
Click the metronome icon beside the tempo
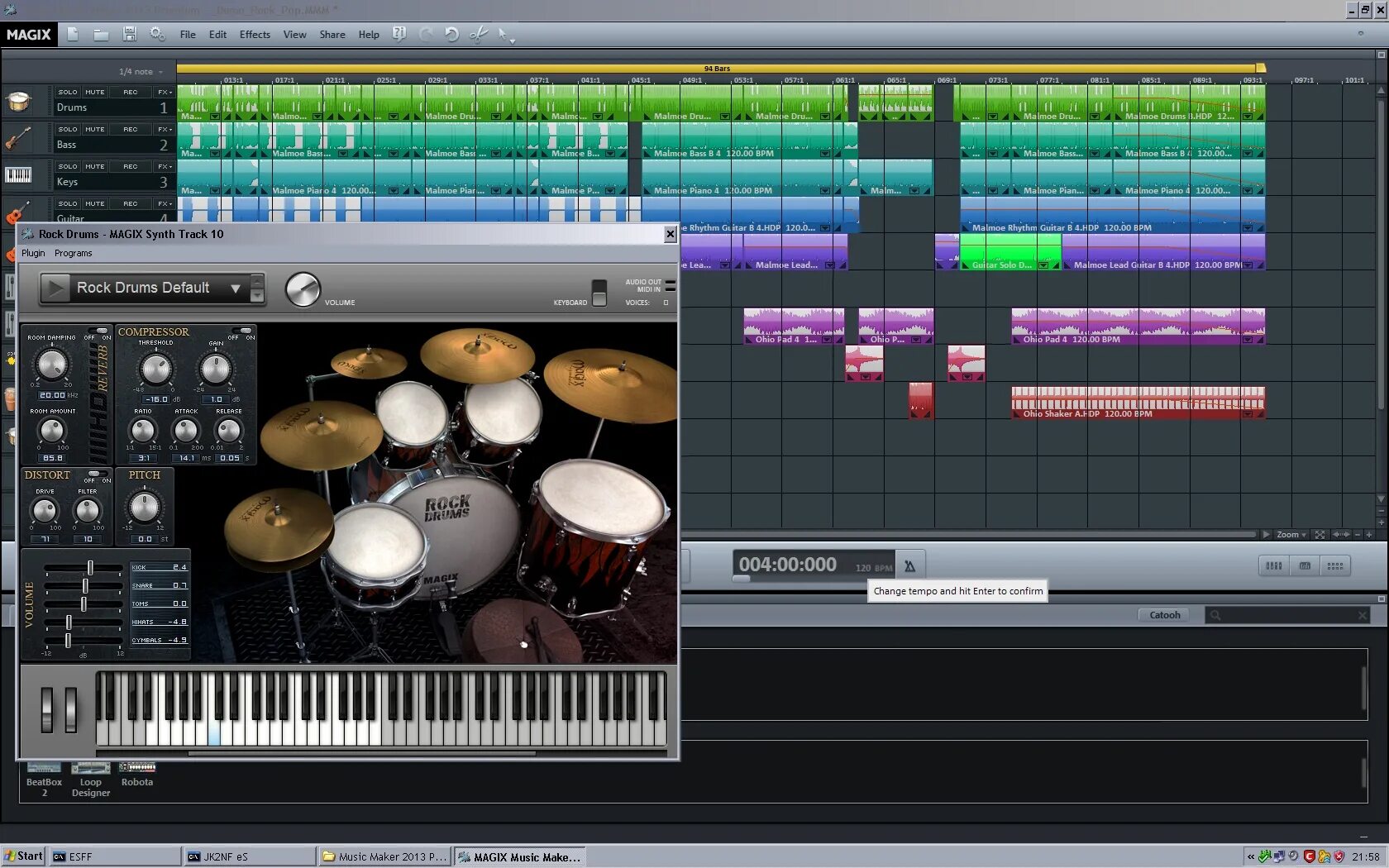[909, 566]
